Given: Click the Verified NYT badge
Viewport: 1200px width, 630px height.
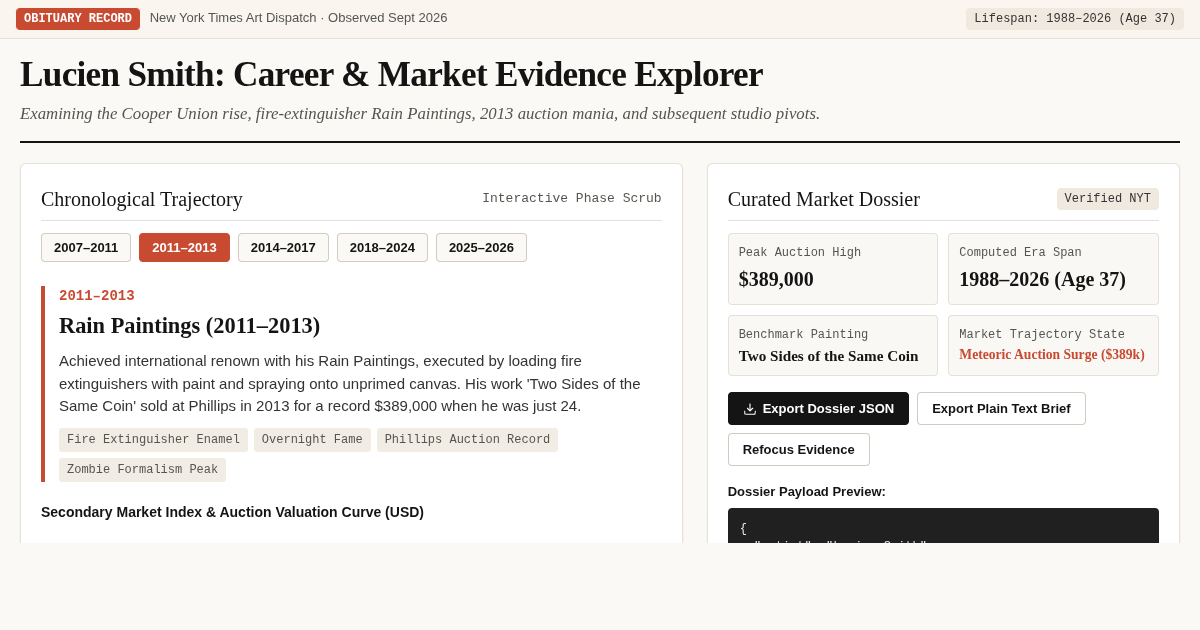Looking at the screenshot, I should click(1108, 199).
